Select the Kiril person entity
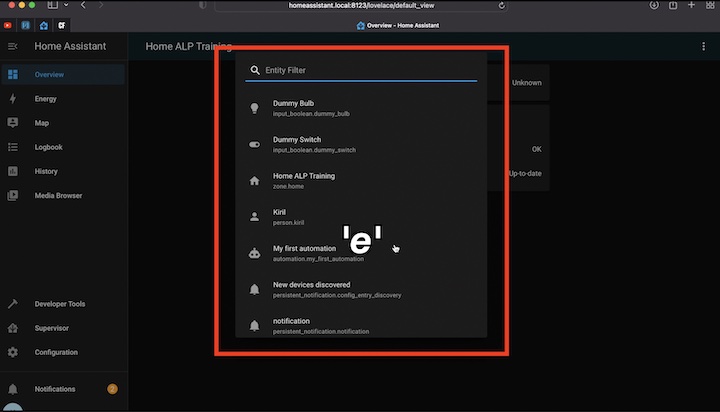 [x=361, y=217]
